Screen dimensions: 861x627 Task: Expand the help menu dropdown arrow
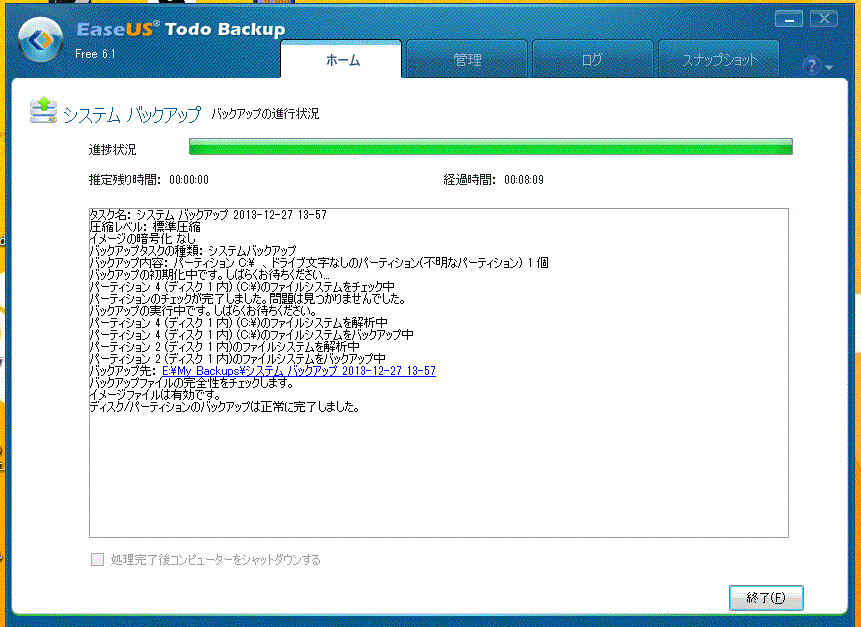(829, 68)
